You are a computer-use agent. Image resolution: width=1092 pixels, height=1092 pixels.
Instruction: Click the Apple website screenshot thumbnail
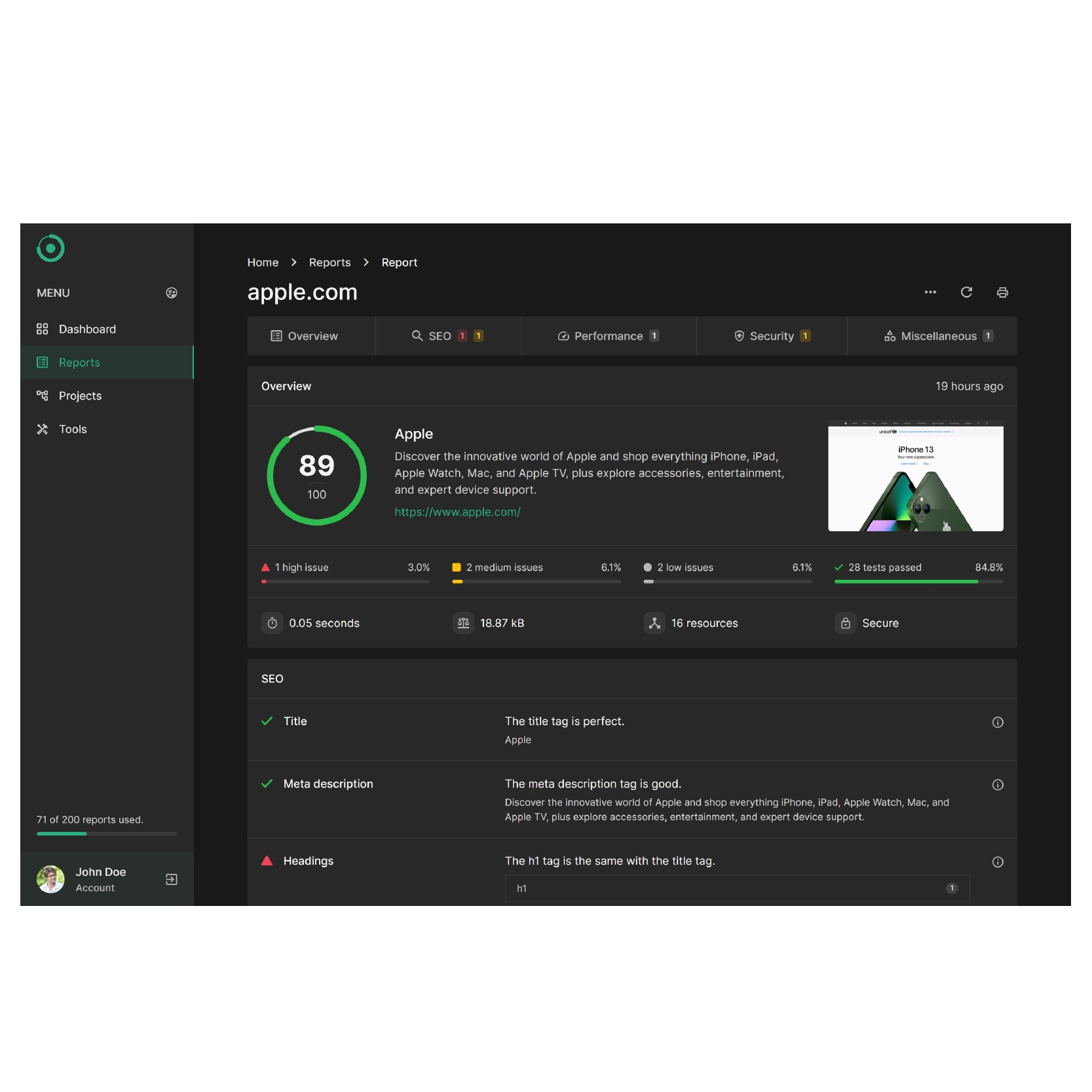coord(915,476)
